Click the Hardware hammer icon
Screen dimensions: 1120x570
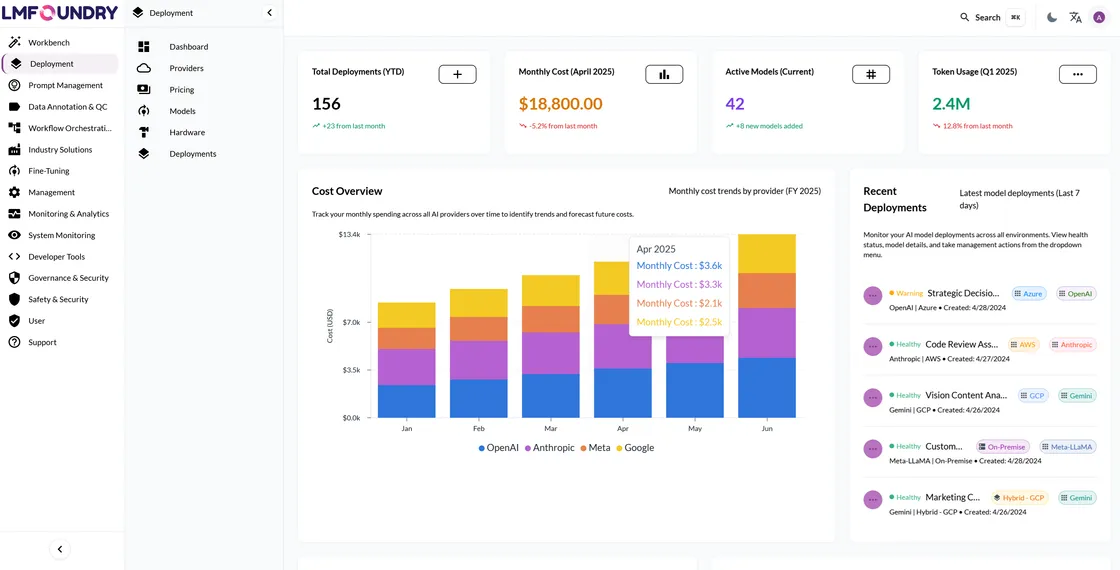(x=144, y=132)
